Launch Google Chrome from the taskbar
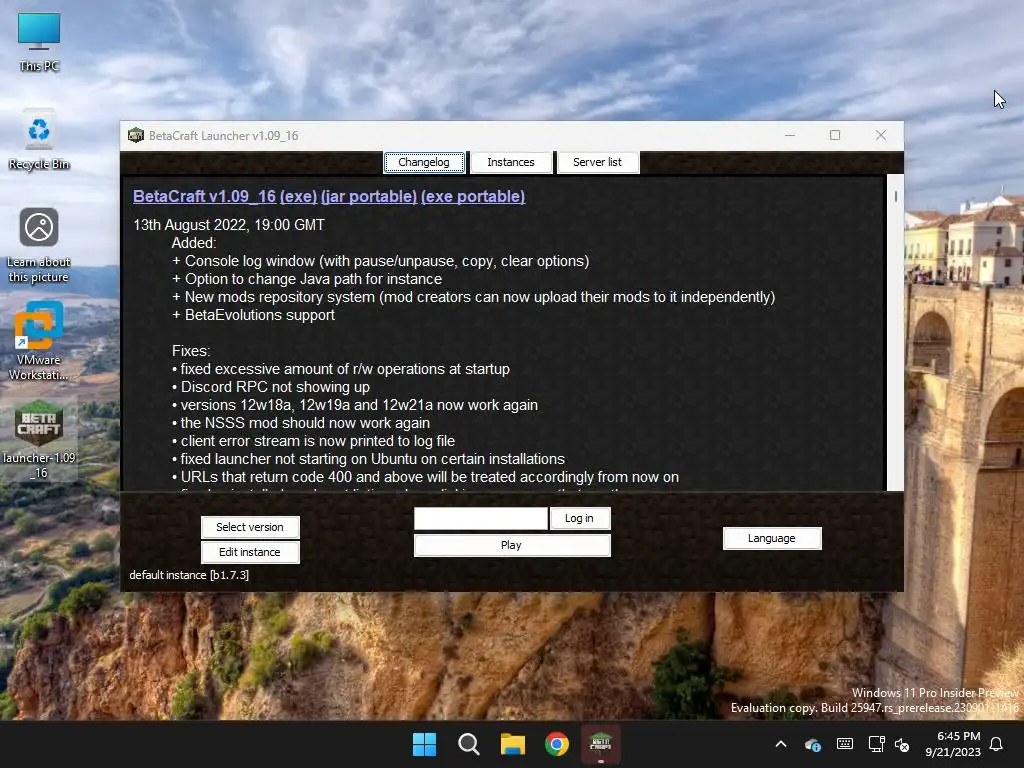This screenshot has height=768, width=1024. click(x=556, y=744)
